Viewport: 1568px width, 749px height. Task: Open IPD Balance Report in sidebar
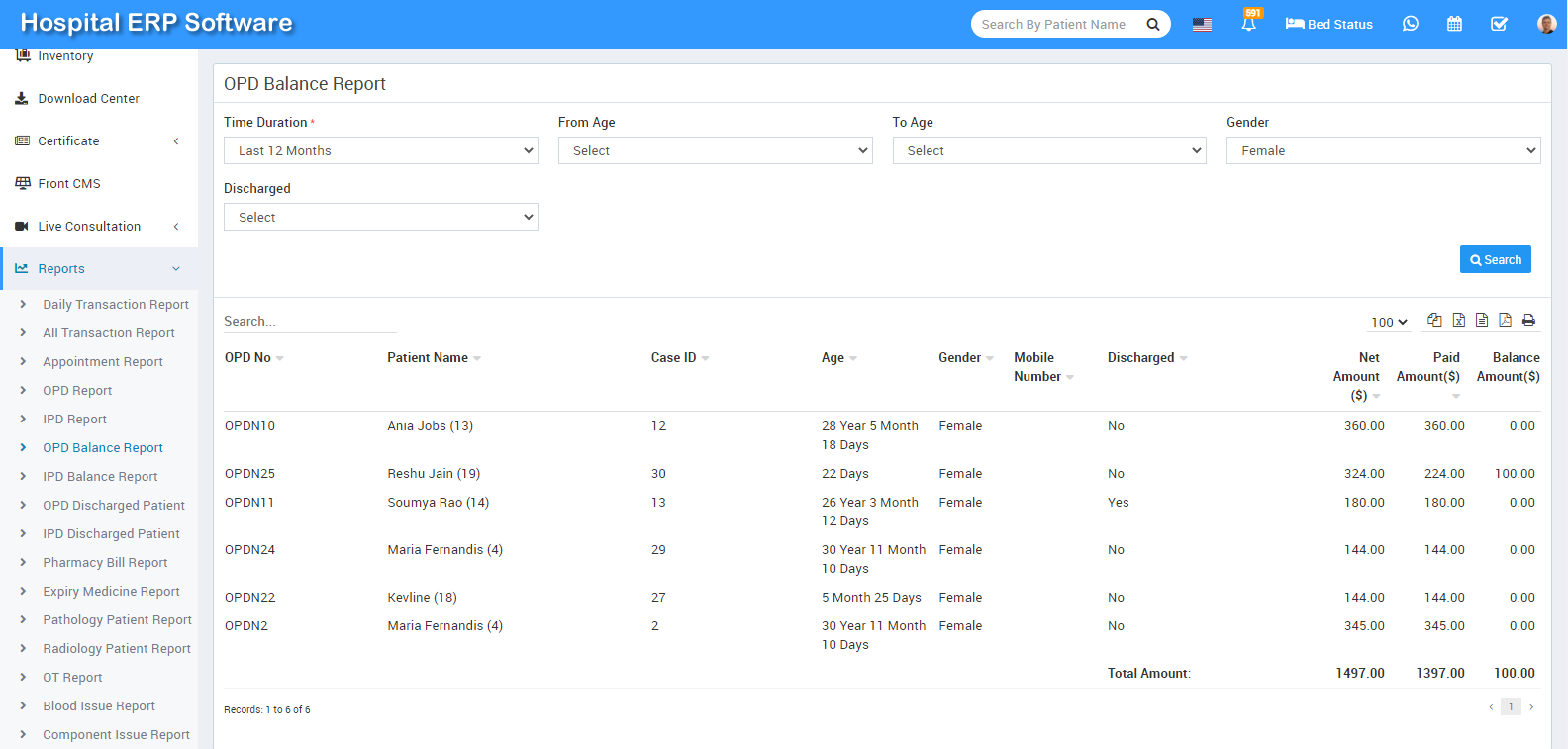[x=100, y=476]
